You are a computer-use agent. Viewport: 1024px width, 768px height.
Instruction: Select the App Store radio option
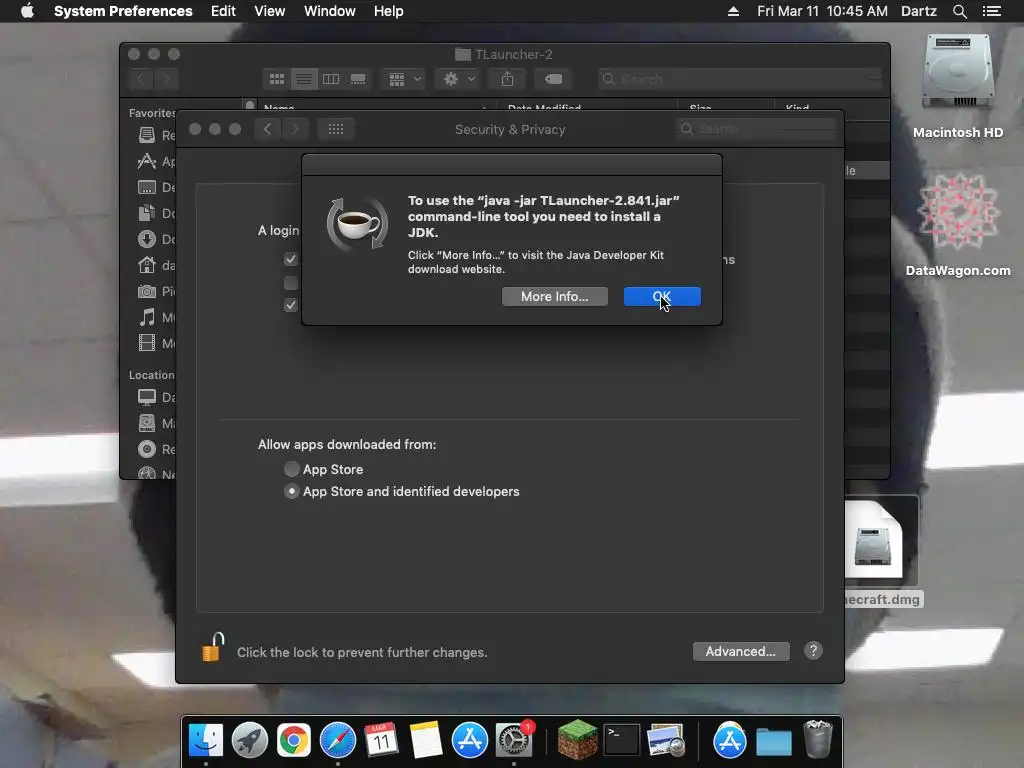[x=291, y=469]
